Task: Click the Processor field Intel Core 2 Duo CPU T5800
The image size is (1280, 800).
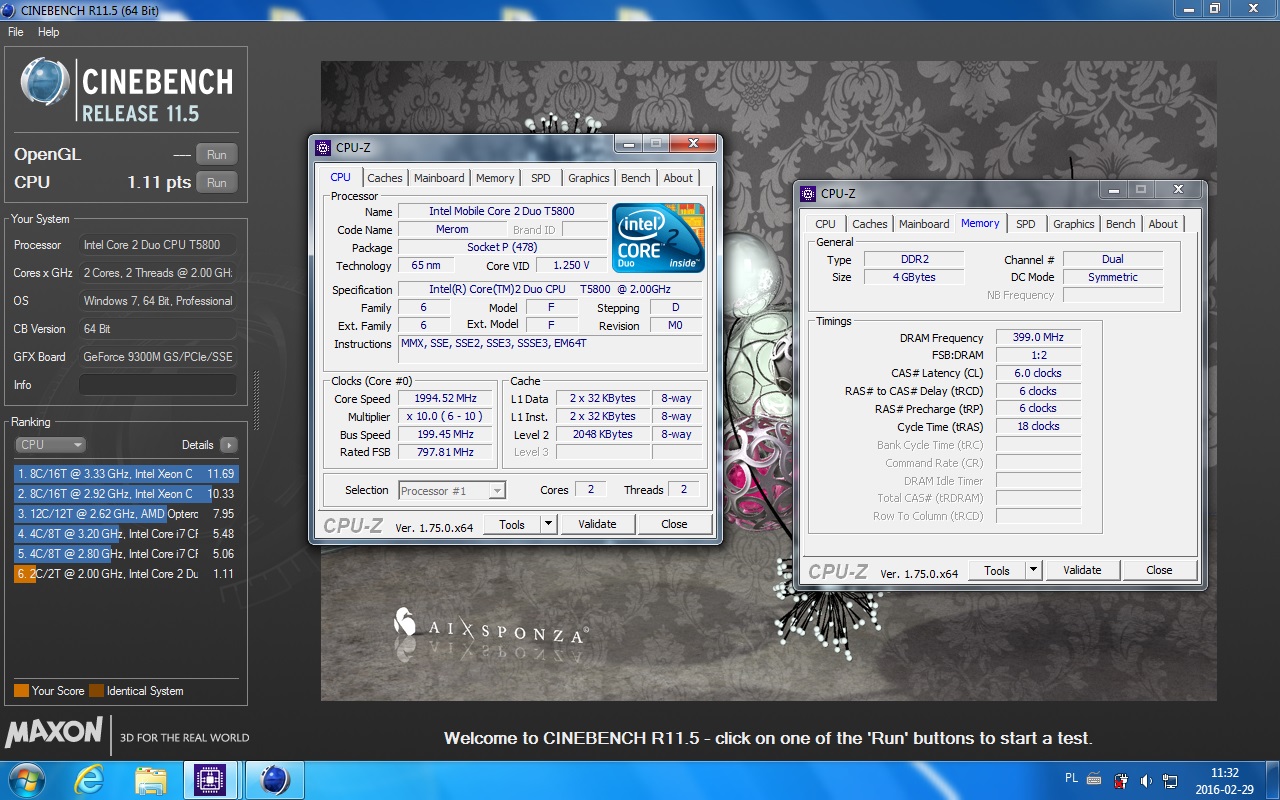Action: pyautogui.click(x=158, y=245)
